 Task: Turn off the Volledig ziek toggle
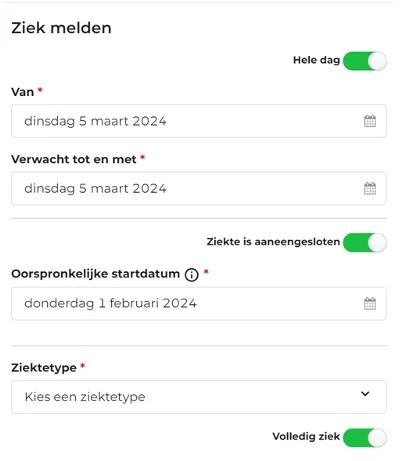365,438
